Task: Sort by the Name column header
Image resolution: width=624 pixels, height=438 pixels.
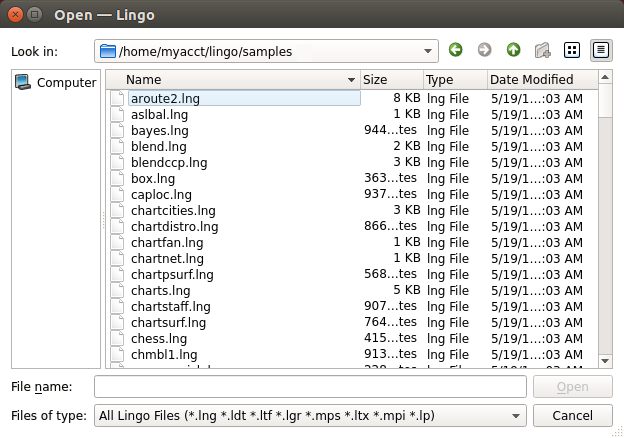Action: pyautogui.click(x=233, y=80)
